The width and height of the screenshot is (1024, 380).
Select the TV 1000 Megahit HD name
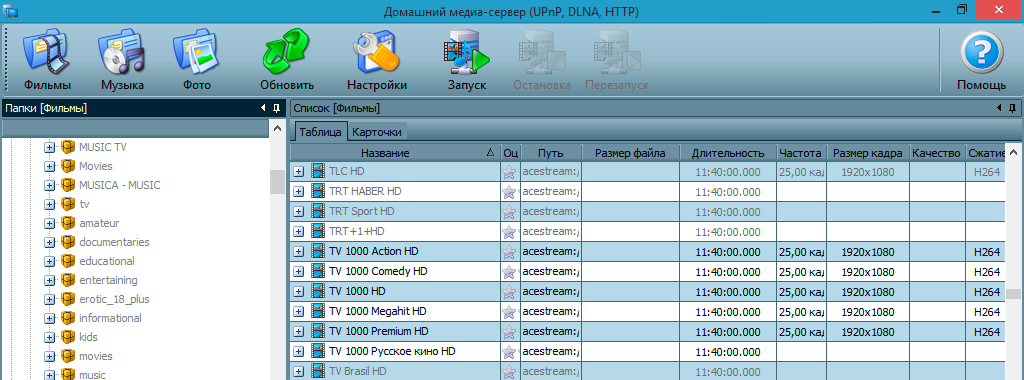377,311
